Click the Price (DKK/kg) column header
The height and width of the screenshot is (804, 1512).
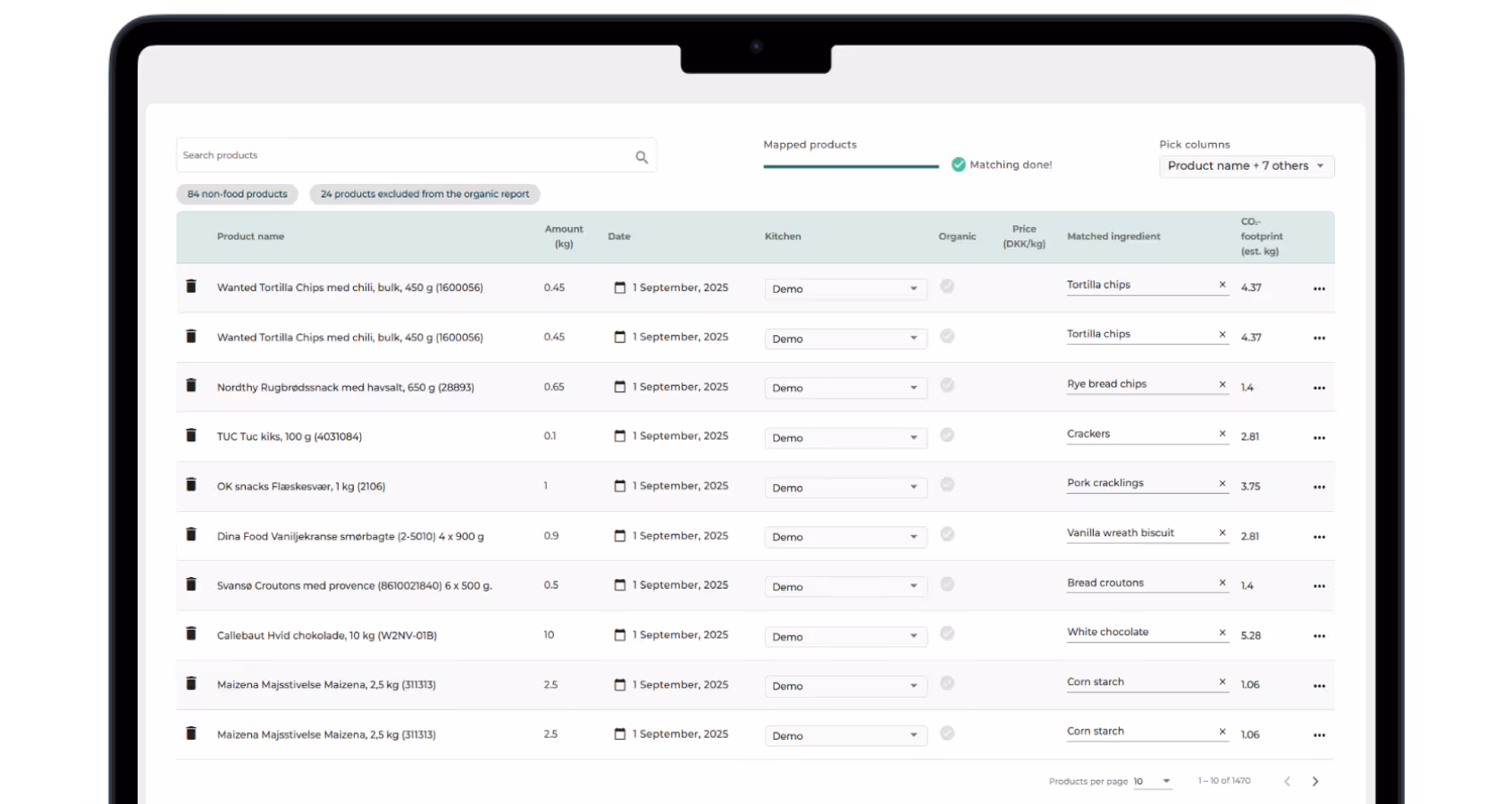(x=1024, y=237)
